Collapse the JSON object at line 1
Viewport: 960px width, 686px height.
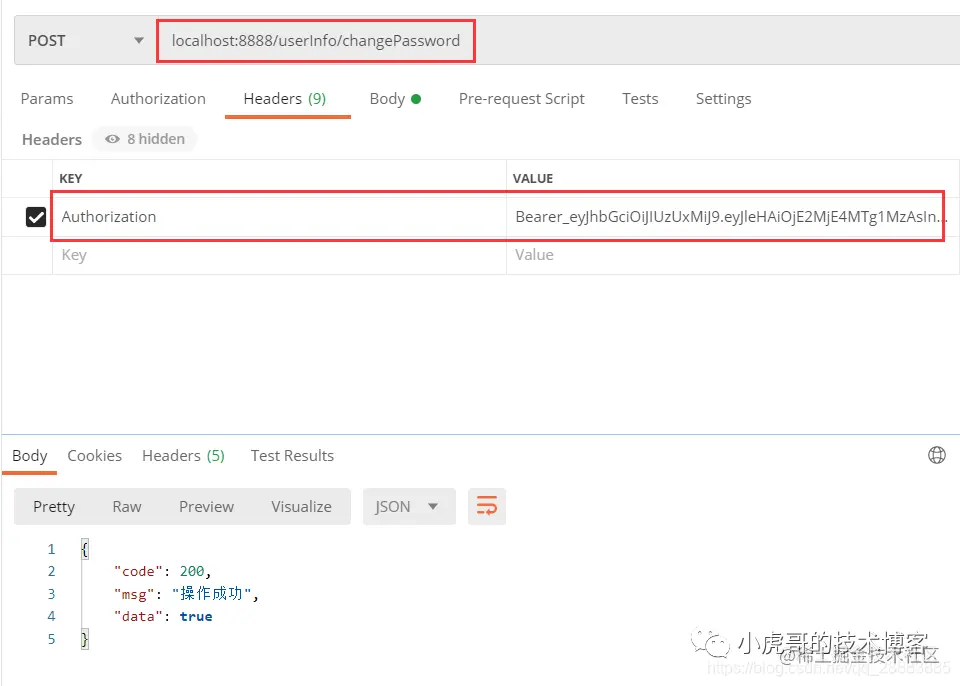[84, 549]
